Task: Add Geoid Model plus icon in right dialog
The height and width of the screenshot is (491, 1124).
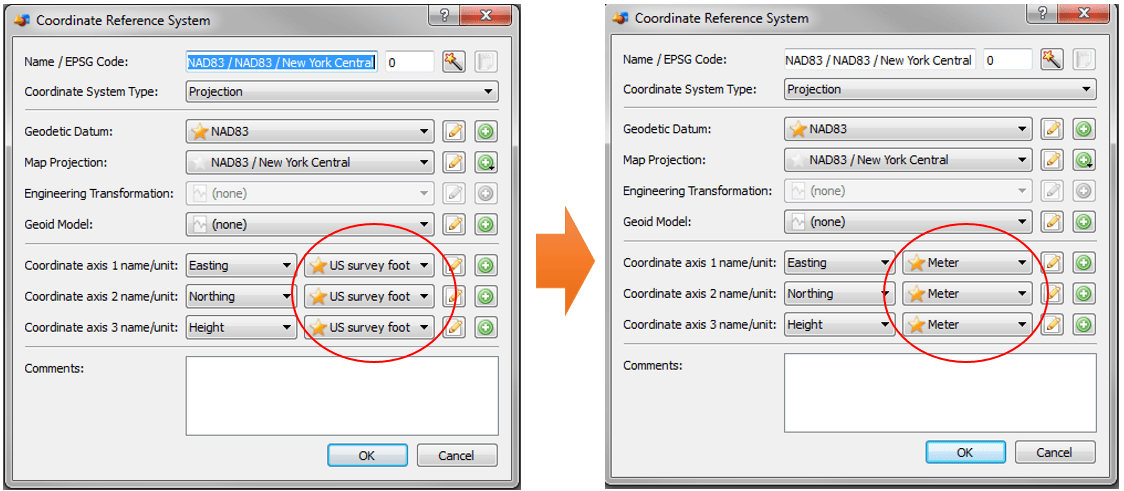Action: [x=1085, y=221]
